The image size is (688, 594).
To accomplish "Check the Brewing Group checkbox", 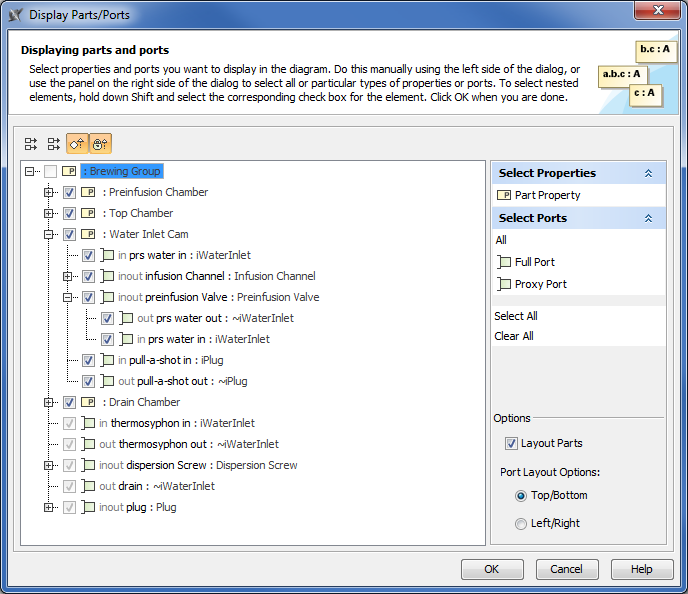I will click(x=50, y=171).
